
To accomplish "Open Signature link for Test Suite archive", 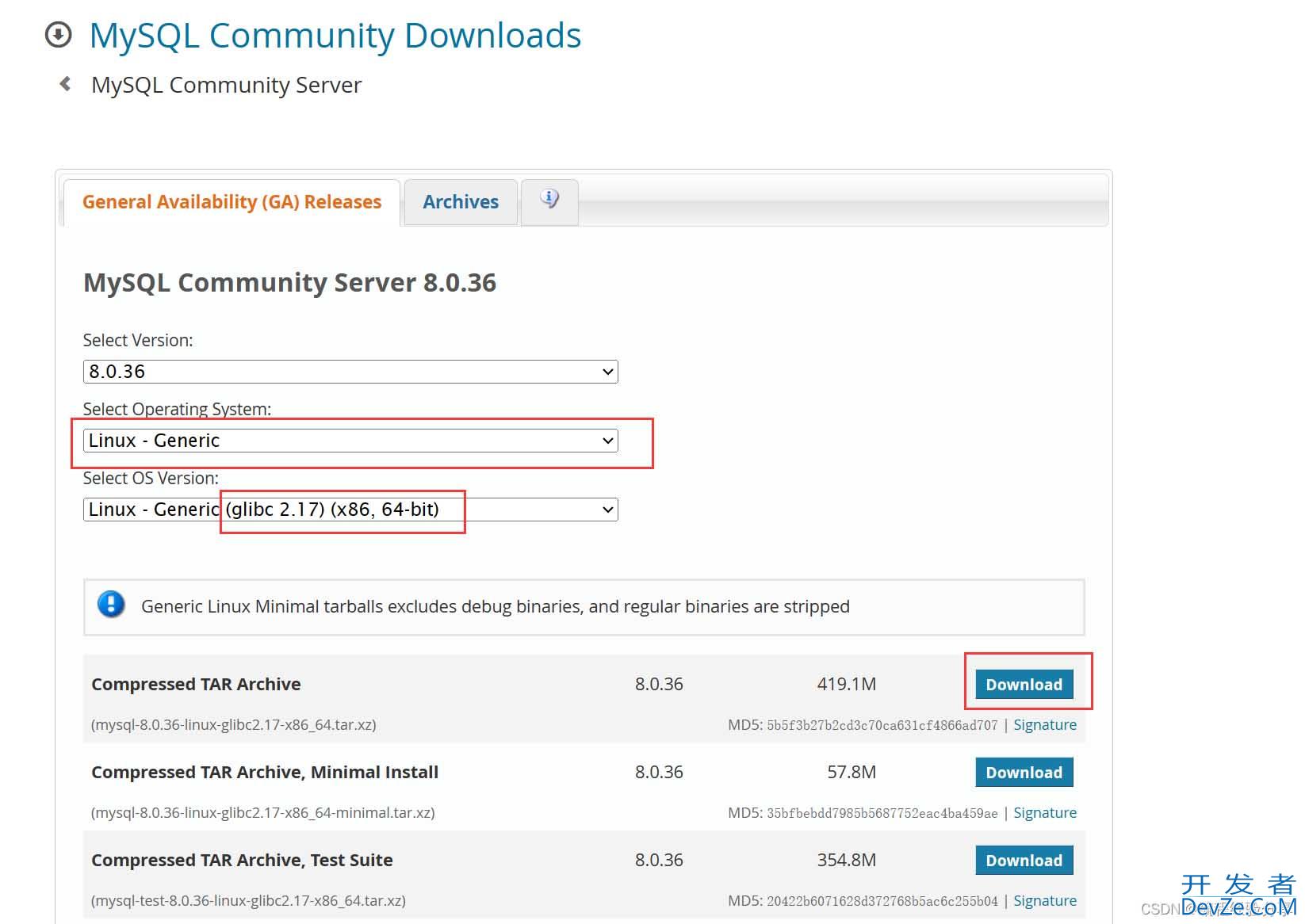I will (1045, 901).
